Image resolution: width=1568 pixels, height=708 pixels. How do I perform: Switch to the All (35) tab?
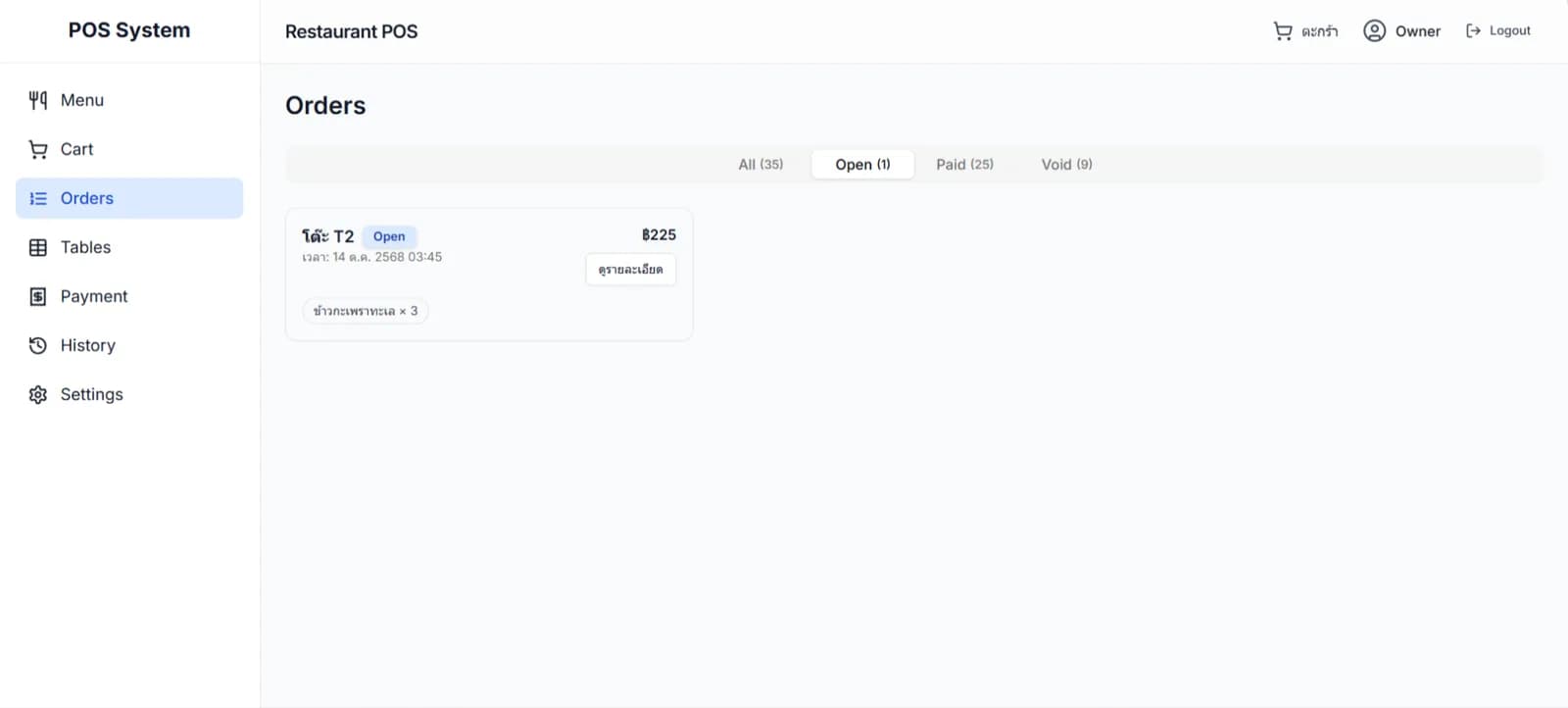coord(760,165)
